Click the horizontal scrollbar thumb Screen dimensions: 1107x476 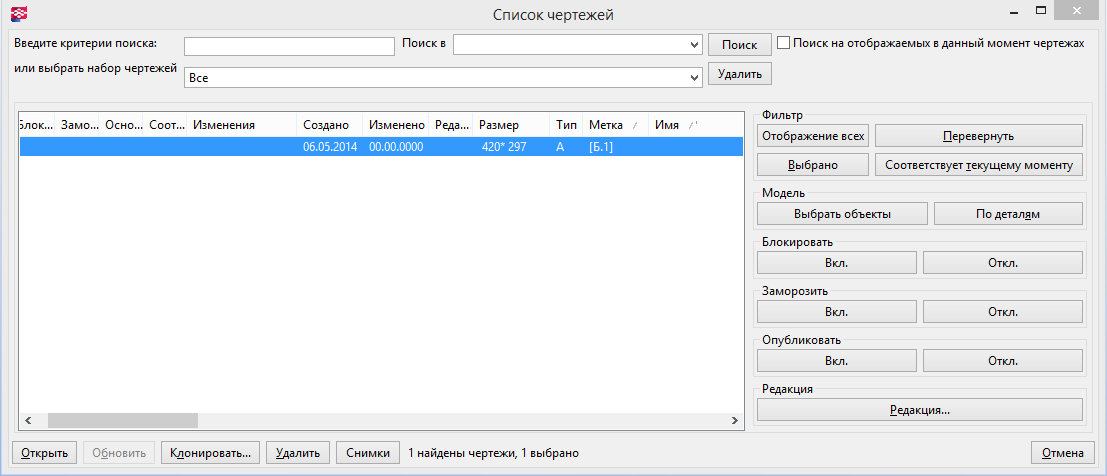tap(123, 420)
